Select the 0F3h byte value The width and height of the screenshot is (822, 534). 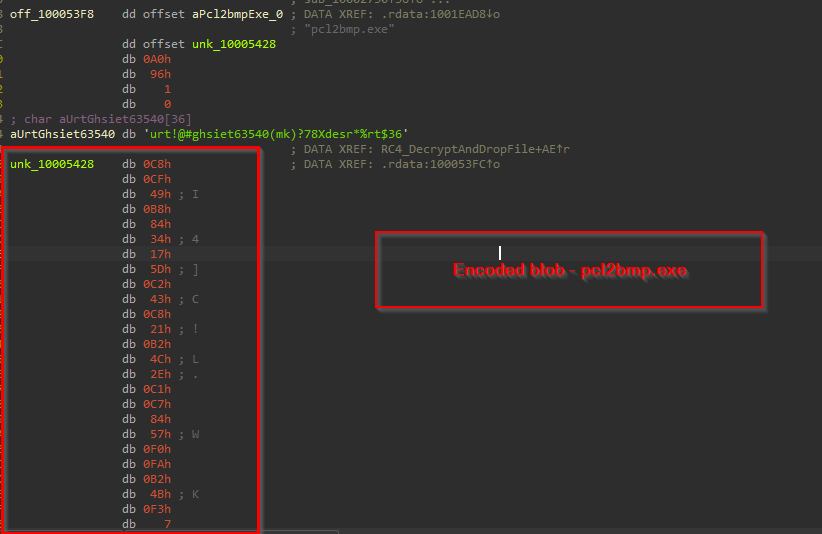point(157,509)
